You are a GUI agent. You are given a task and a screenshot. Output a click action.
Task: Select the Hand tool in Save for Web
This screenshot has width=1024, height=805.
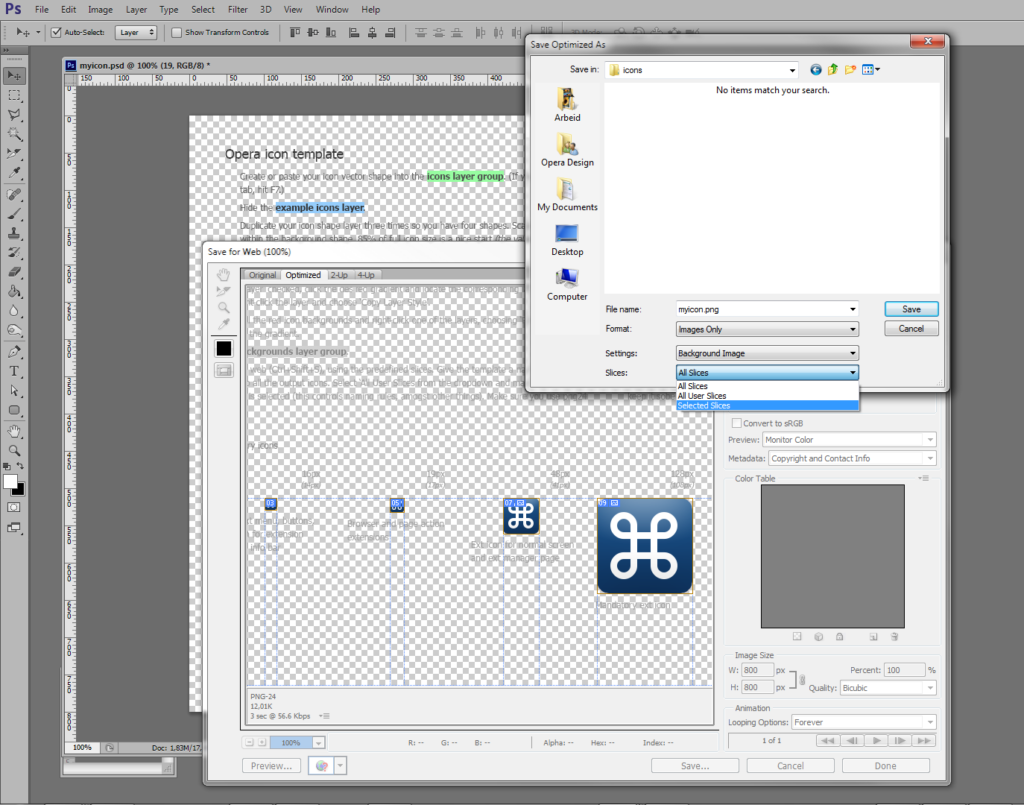(x=222, y=275)
